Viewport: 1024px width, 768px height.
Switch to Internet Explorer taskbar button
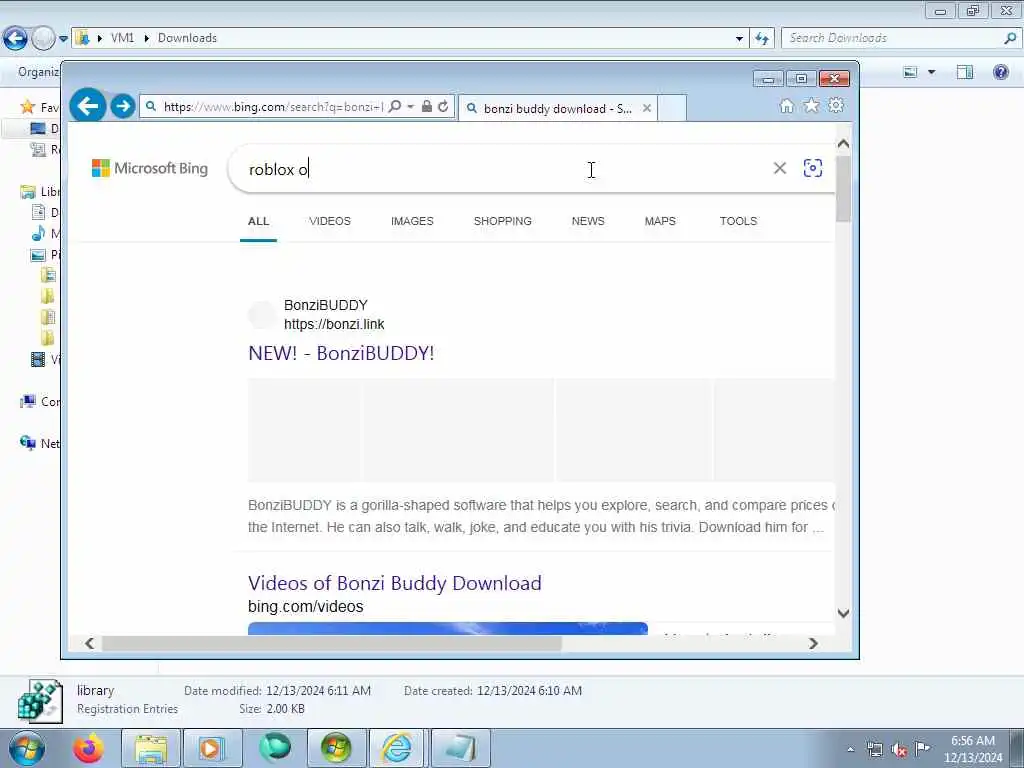point(398,748)
